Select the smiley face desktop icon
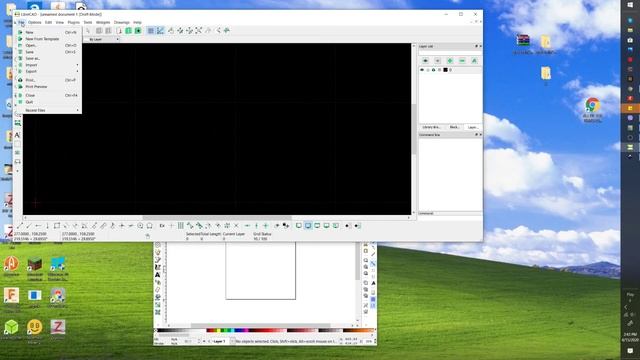The height and width of the screenshot is (360, 640). point(35,327)
